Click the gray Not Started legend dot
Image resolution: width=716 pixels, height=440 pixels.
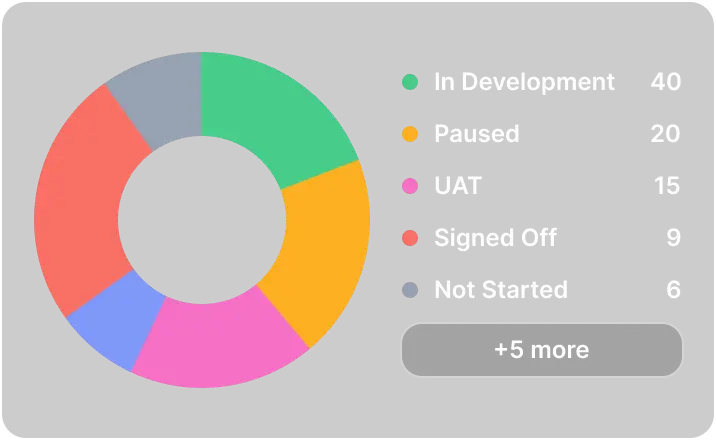coord(410,290)
